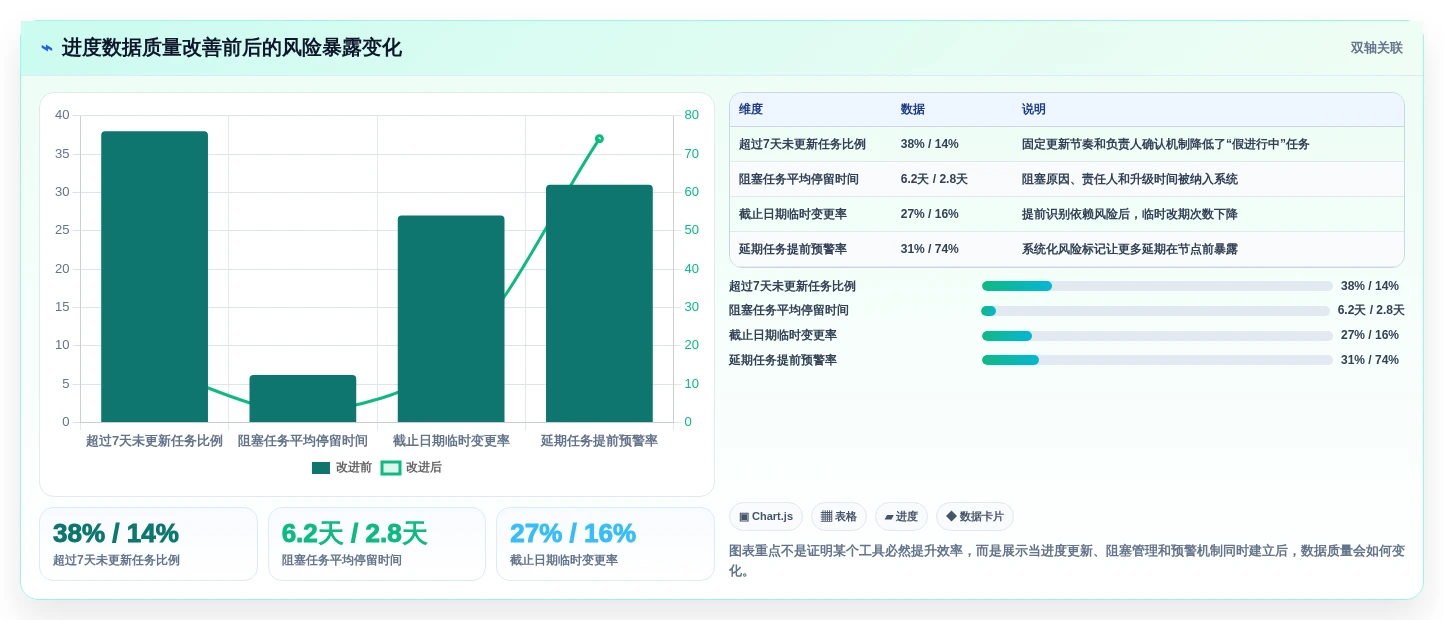Toggle the 改进后 legend swatch
This screenshot has height=620, width=1444.
(391, 468)
